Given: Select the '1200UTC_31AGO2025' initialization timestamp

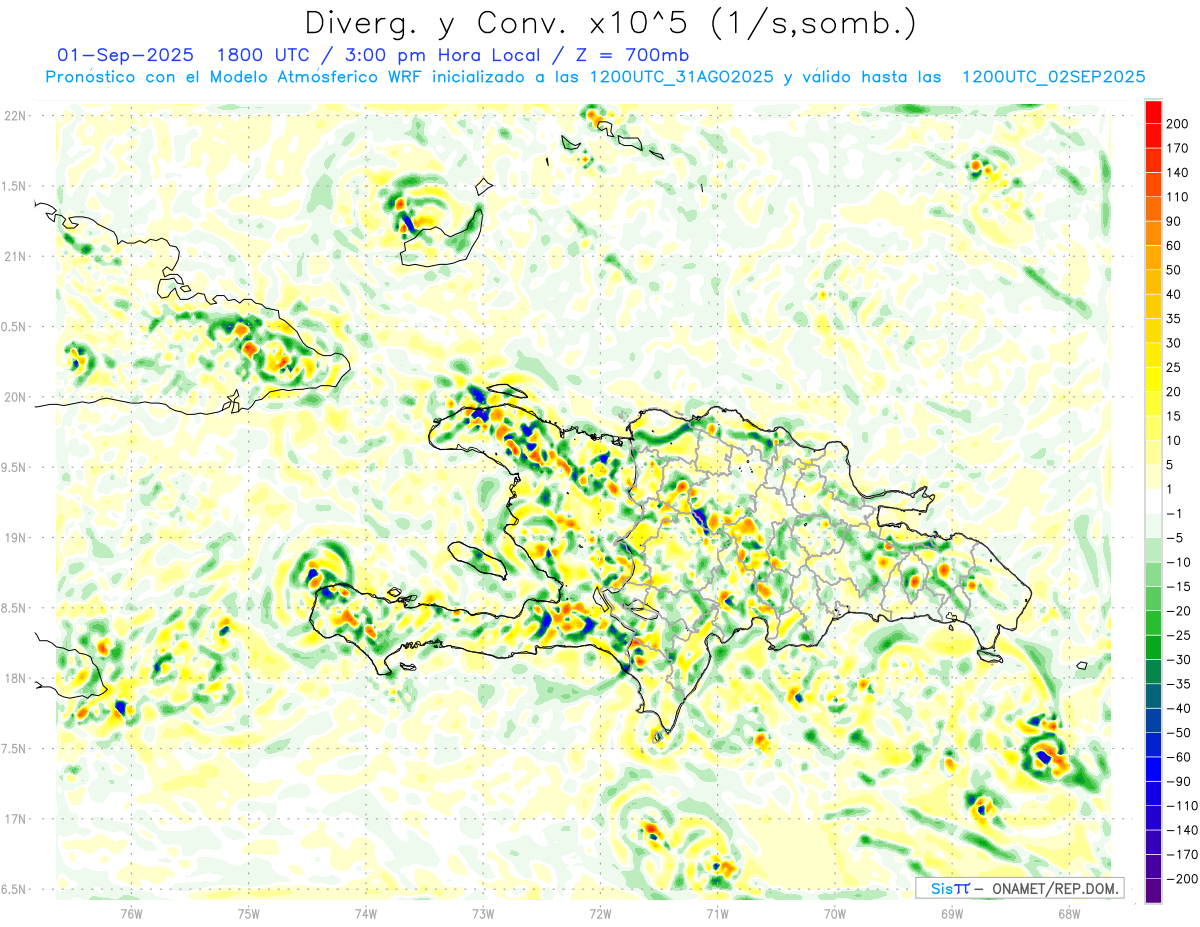Looking at the screenshot, I should point(682,76).
